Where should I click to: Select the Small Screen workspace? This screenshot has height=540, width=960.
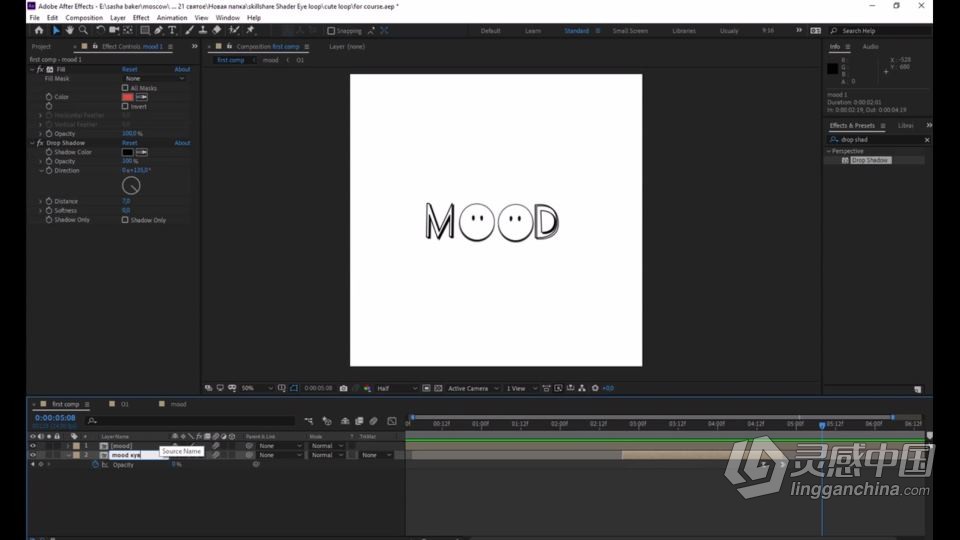[x=630, y=31]
